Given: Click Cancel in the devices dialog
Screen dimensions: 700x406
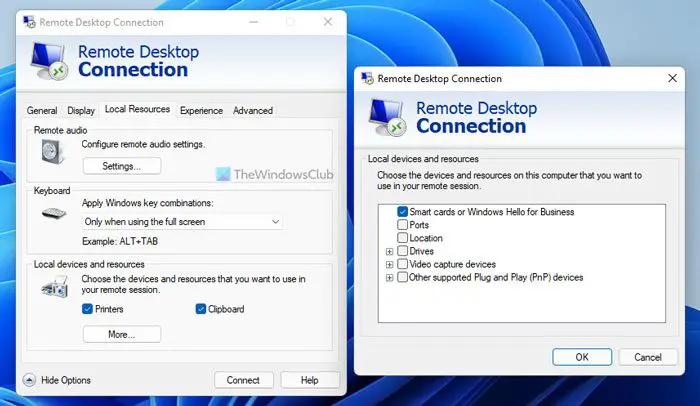Looking at the screenshot, I should [648, 357].
